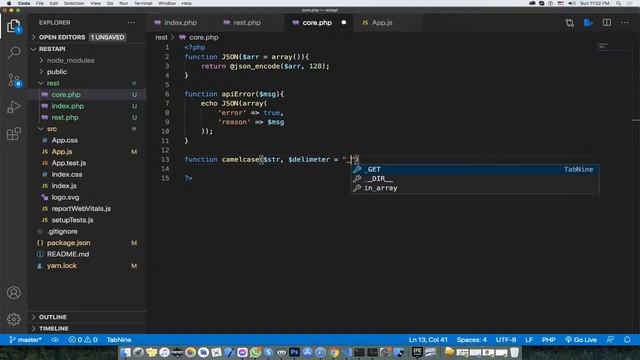Click the compare changes icon in editor toolbar
This screenshot has width=640, height=360.
(x=569, y=23)
